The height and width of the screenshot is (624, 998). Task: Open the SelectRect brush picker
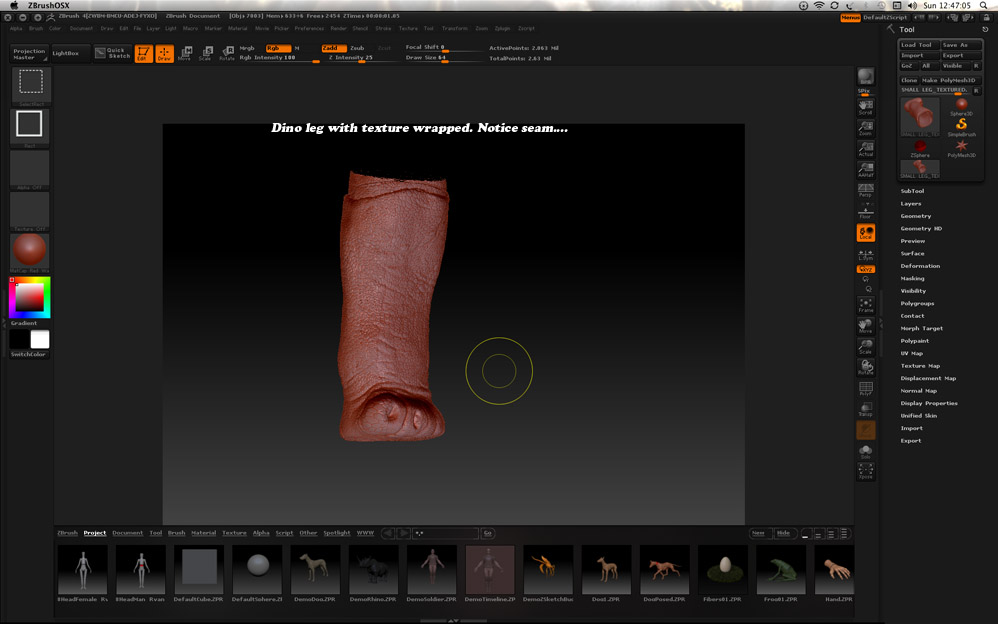31,86
